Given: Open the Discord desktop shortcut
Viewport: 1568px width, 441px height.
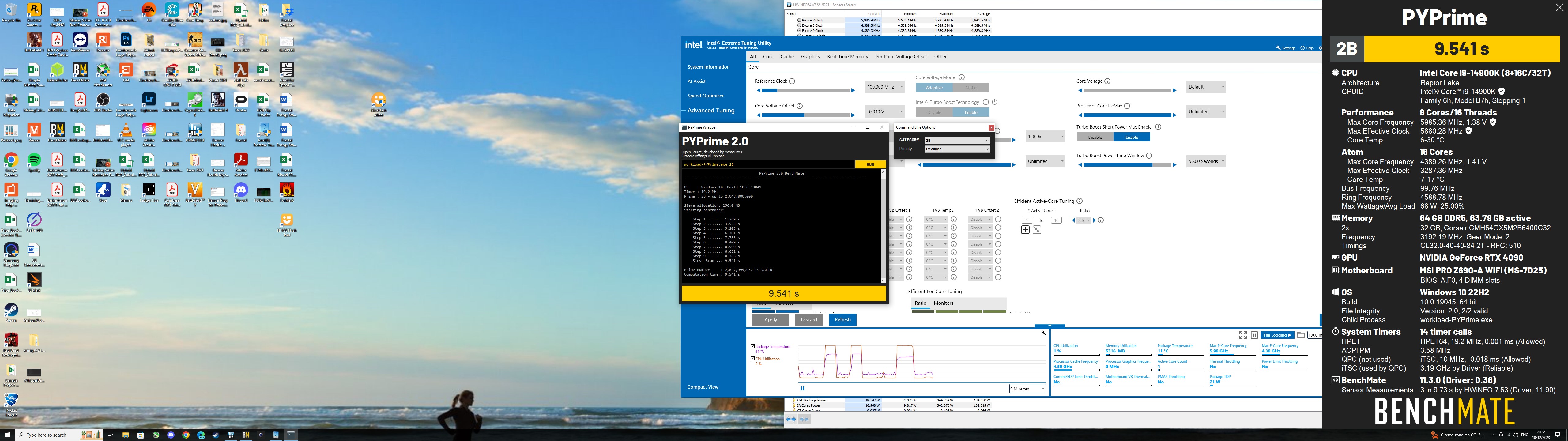Looking at the screenshot, I should [x=241, y=193].
